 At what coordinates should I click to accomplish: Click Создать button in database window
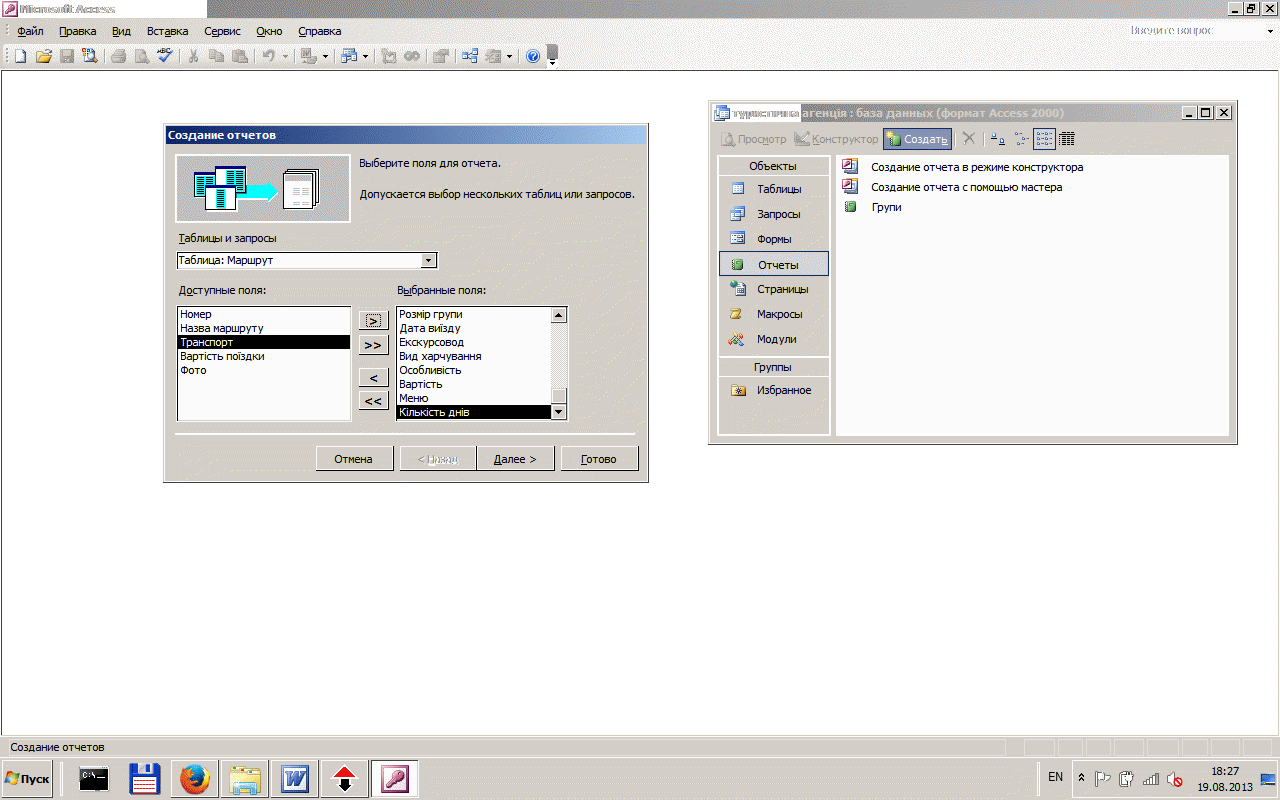point(917,139)
